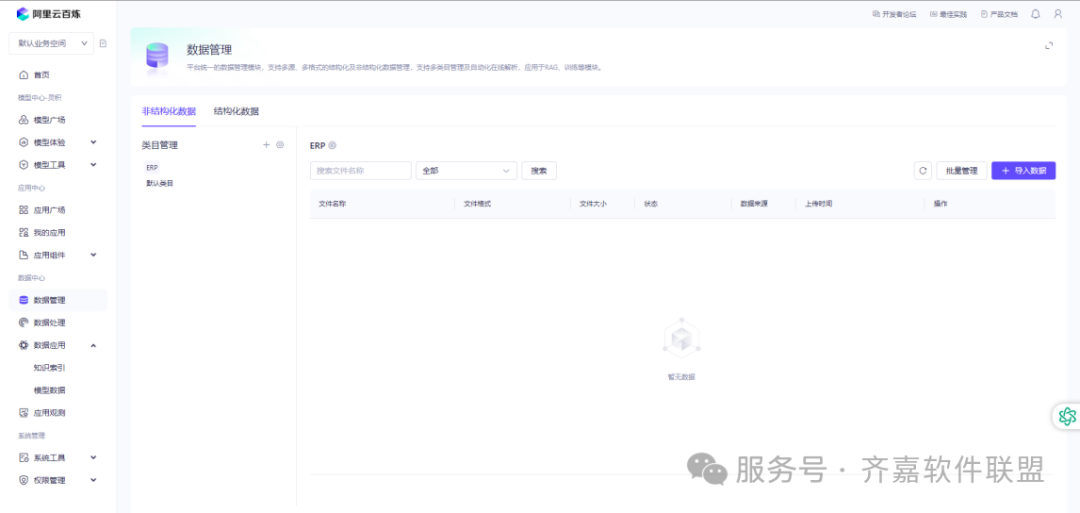The image size is (1080, 513).
Task: Click the 数据处理 icon
Action: tap(23, 322)
